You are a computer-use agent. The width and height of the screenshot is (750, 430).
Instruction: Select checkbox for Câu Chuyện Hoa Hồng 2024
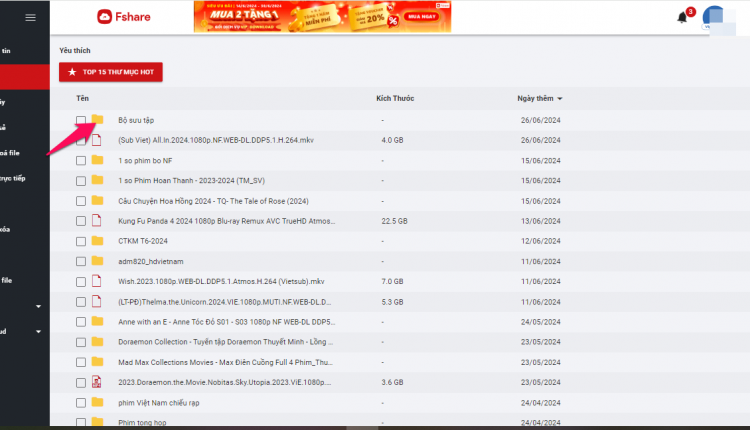click(81, 201)
